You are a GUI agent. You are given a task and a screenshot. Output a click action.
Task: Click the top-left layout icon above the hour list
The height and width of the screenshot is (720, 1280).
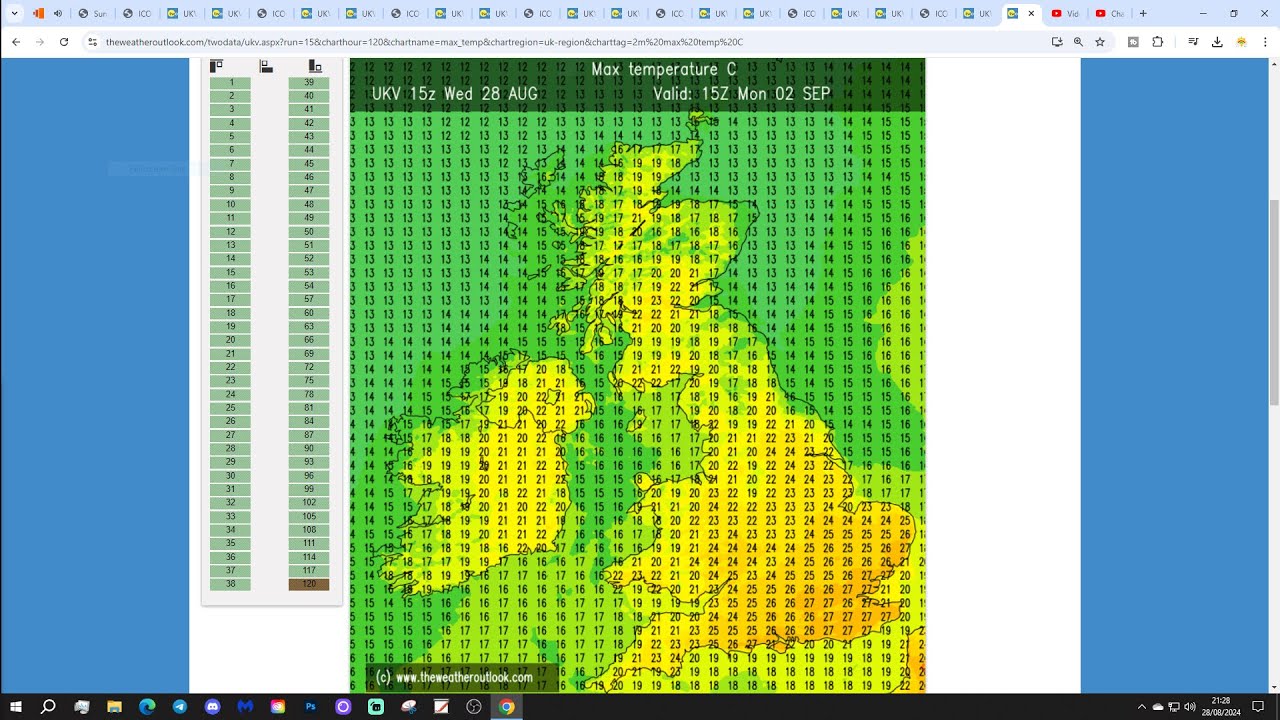(x=216, y=66)
